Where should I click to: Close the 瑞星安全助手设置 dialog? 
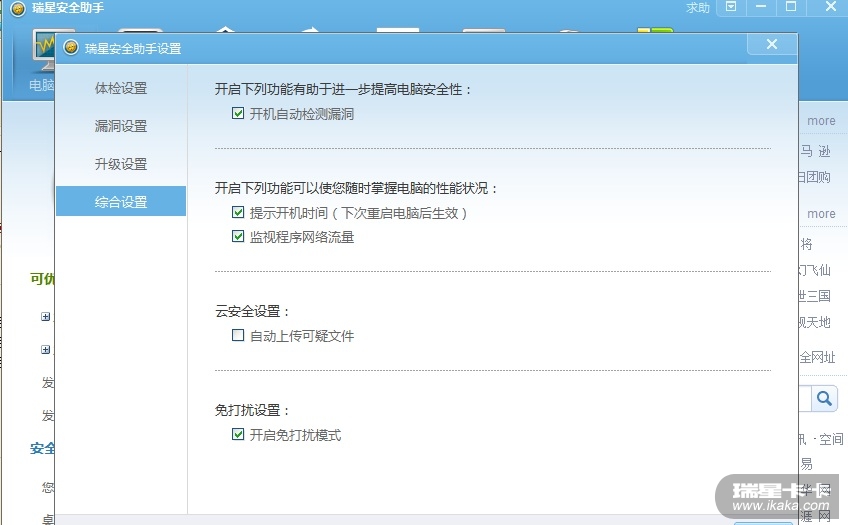point(772,44)
